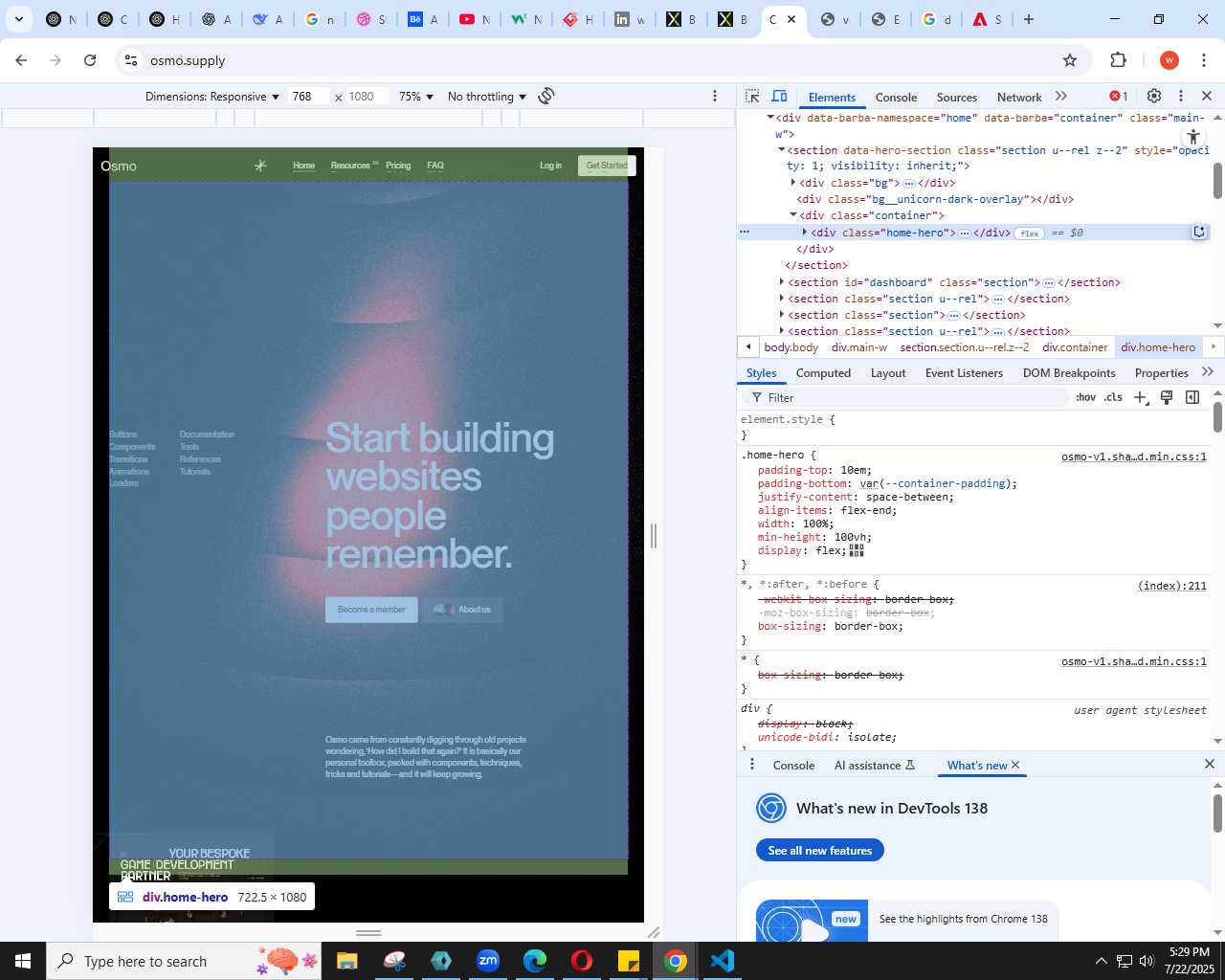
Task: Toggle the device toolbar icon
Action: [779, 96]
